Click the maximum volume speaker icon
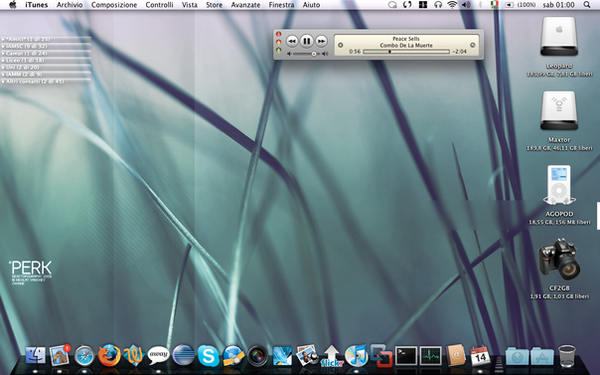 point(325,54)
